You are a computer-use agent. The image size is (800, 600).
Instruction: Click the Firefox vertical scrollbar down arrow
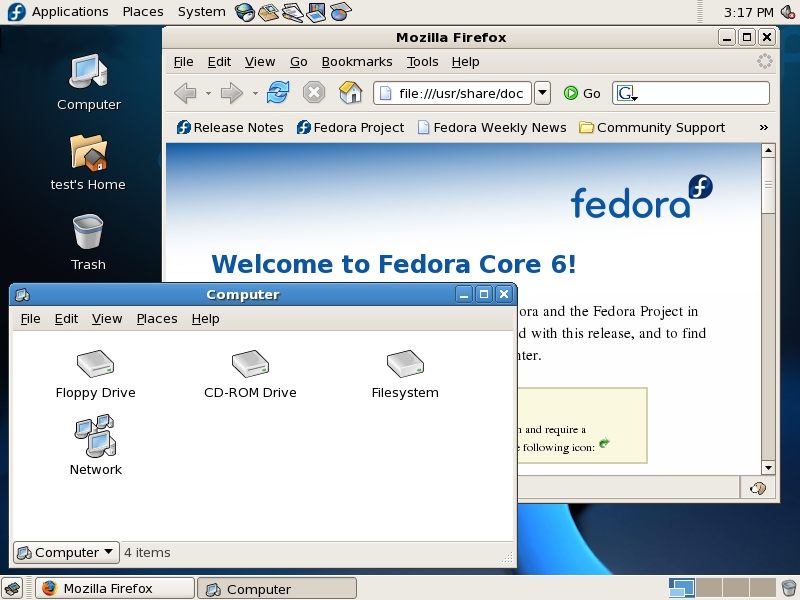(x=768, y=467)
